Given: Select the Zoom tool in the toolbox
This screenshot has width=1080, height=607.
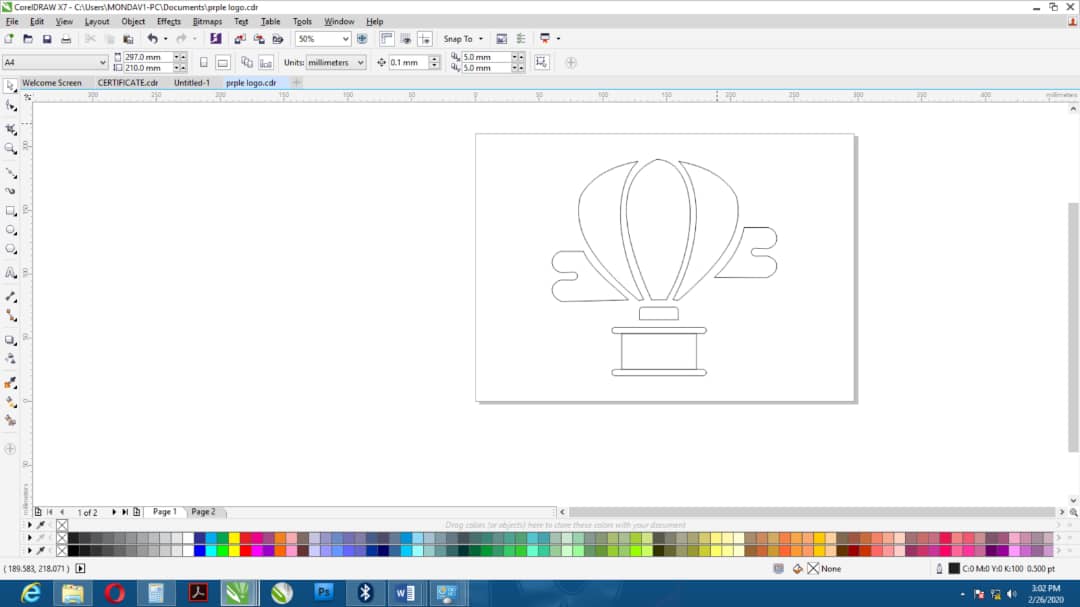Looking at the screenshot, I should tap(11, 148).
